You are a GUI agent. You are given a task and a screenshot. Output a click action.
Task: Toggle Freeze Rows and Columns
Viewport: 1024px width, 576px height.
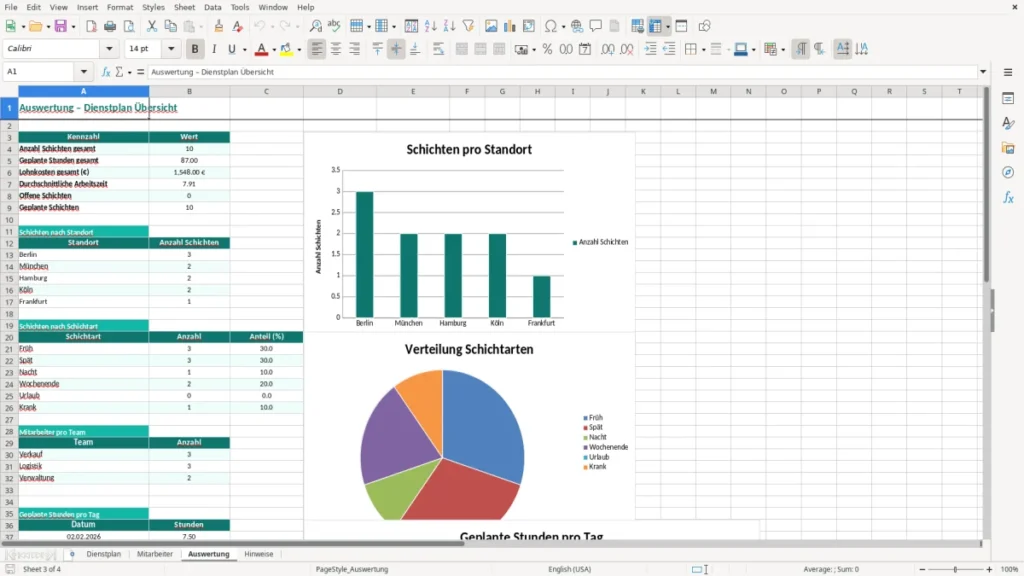coord(655,26)
